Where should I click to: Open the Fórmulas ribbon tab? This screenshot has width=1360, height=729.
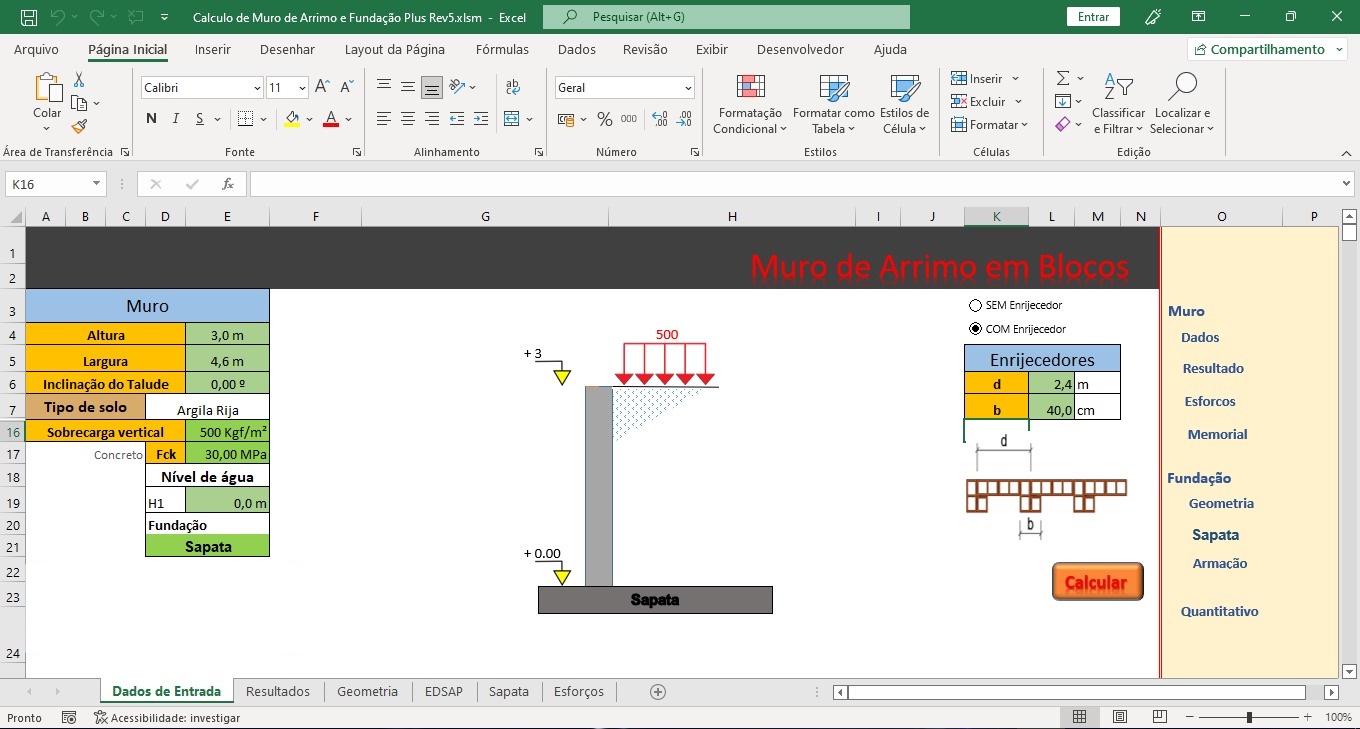point(502,49)
